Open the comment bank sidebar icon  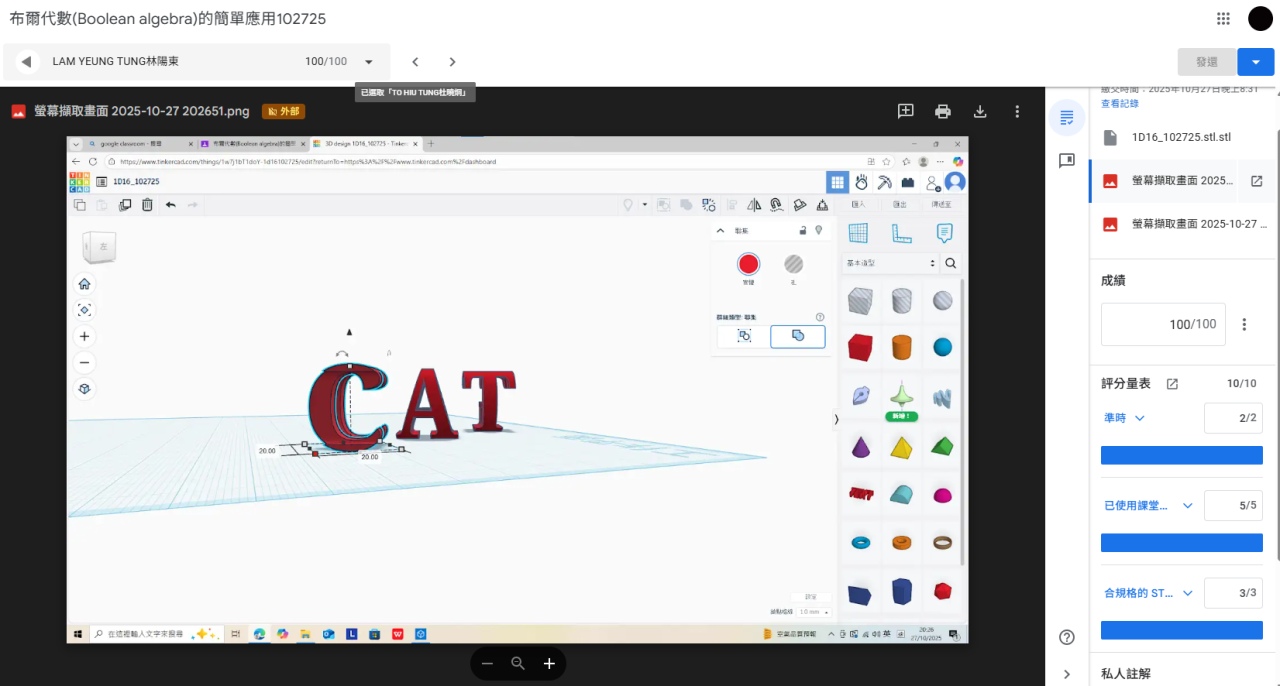pos(1067,161)
